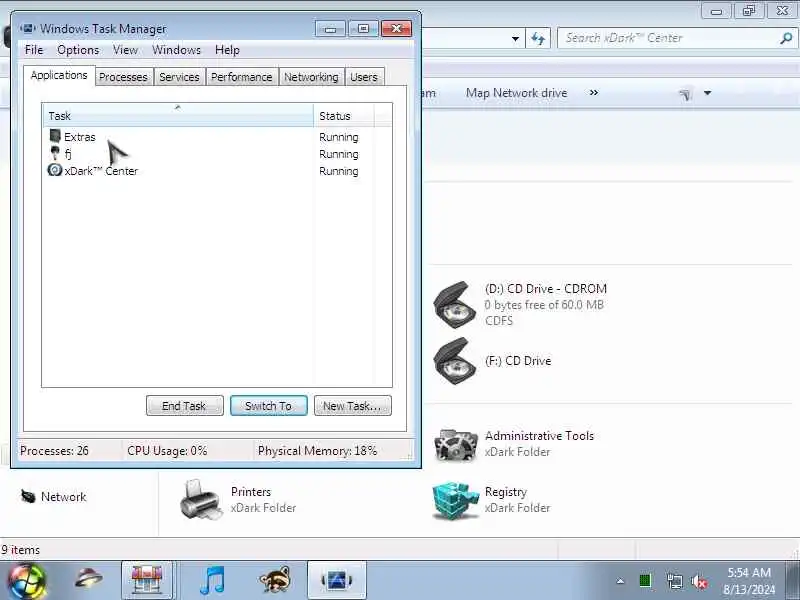
Task: Open the File menu in Task Manager
Action: pos(34,50)
